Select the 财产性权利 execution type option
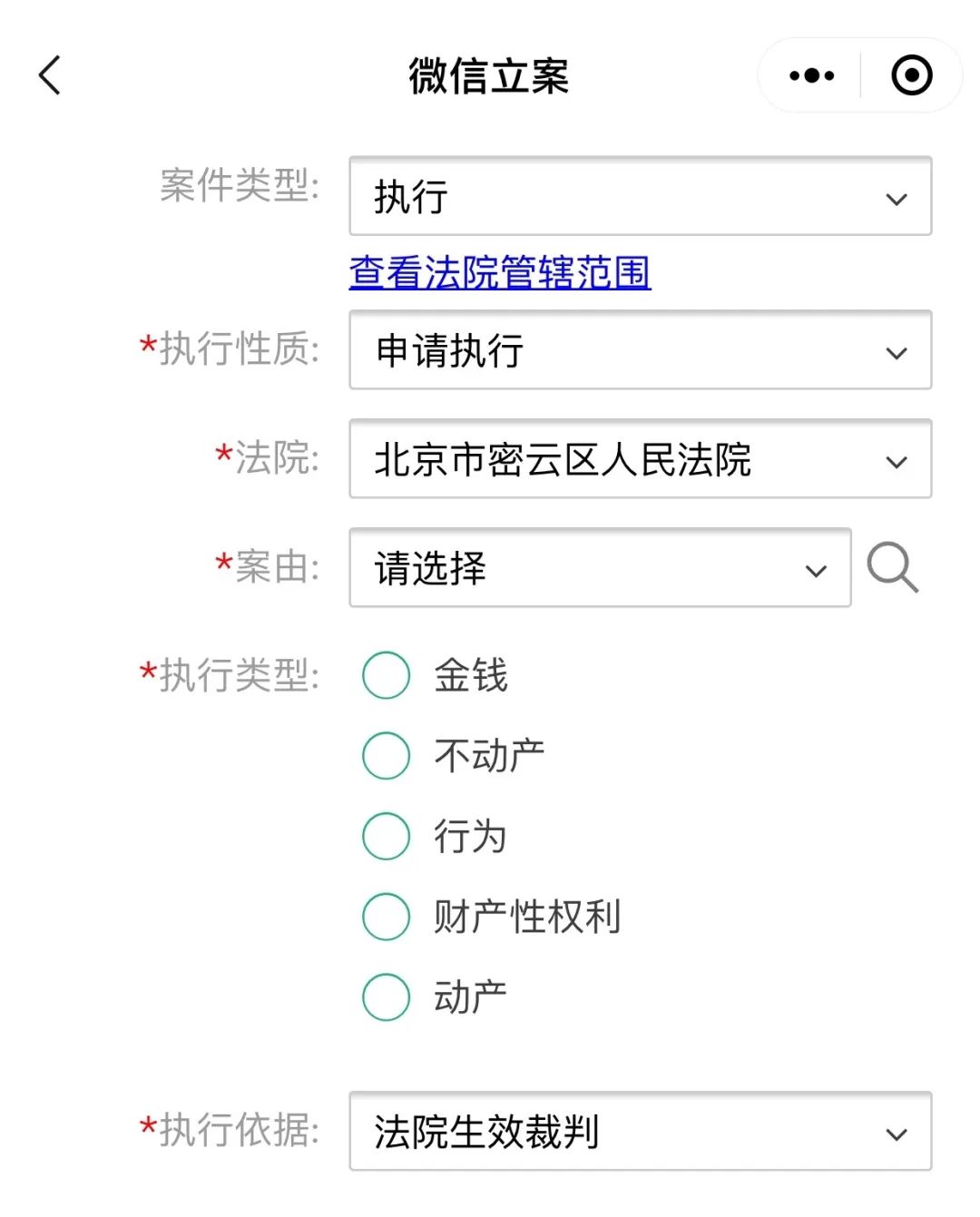This screenshot has width=980, height=1217. click(386, 917)
